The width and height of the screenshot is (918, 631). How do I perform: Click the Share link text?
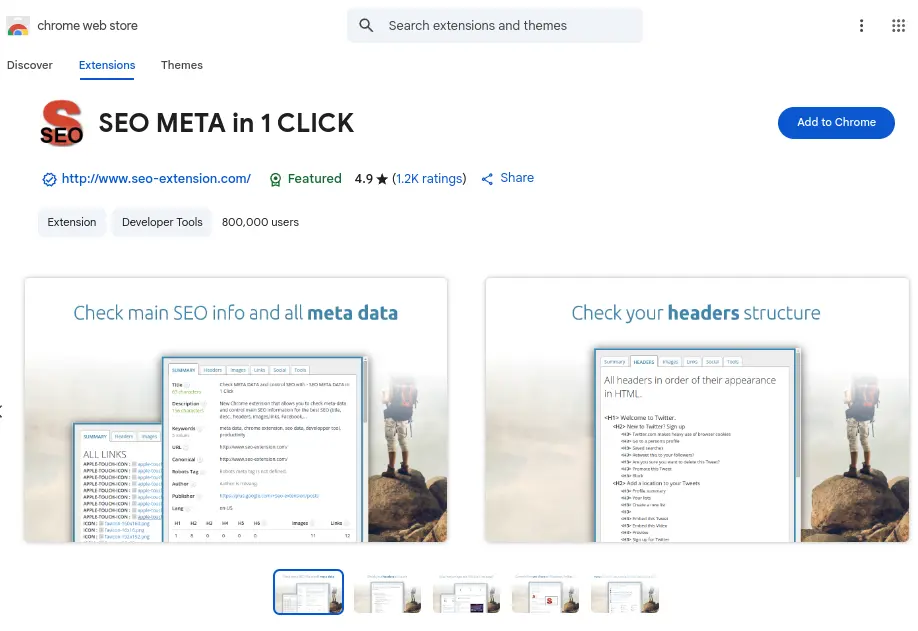click(x=517, y=178)
